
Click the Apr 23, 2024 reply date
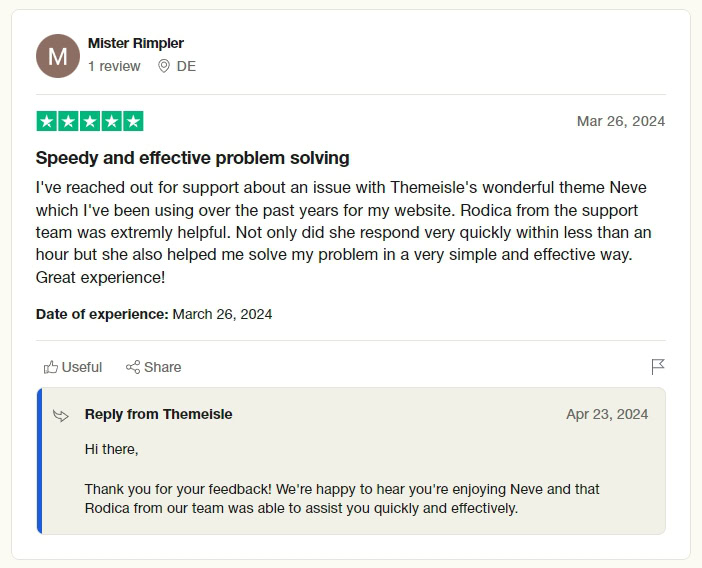(607, 414)
